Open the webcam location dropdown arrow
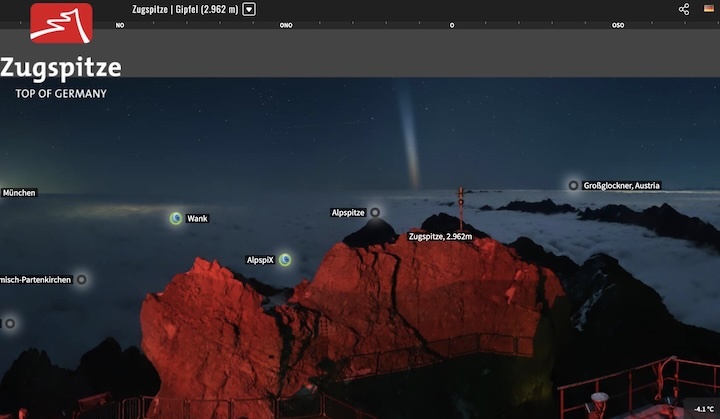The image size is (720, 419). click(249, 9)
